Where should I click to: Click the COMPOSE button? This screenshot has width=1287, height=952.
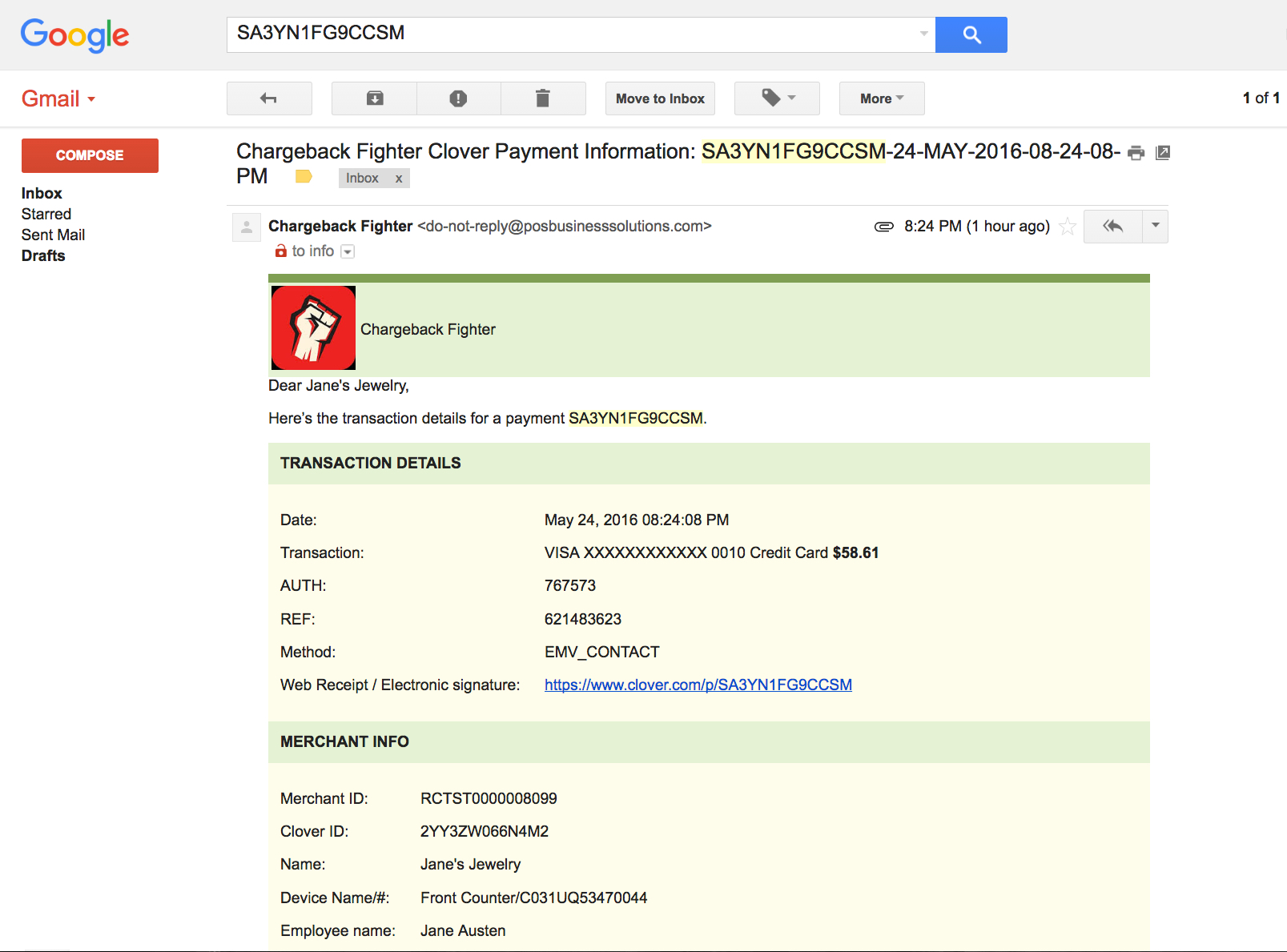point(90,155)
